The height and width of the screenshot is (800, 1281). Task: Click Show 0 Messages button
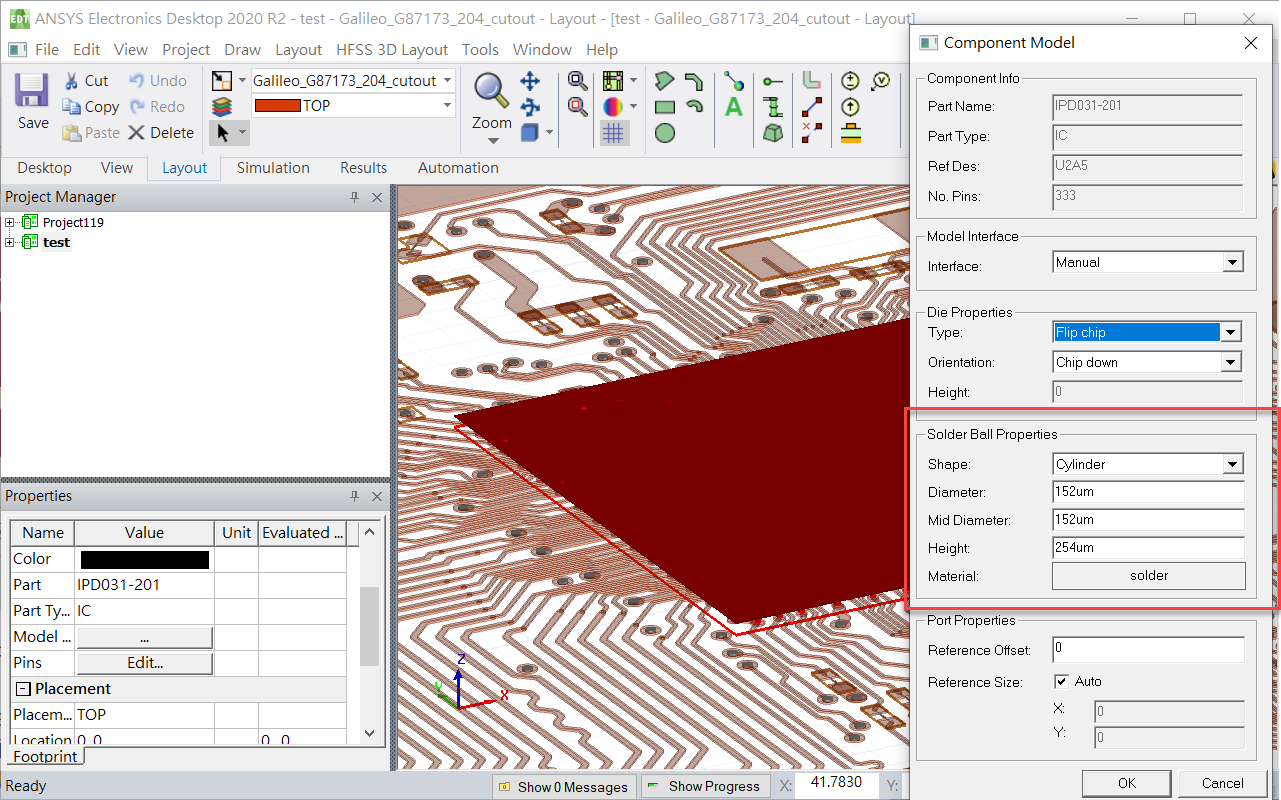[565, 786]
